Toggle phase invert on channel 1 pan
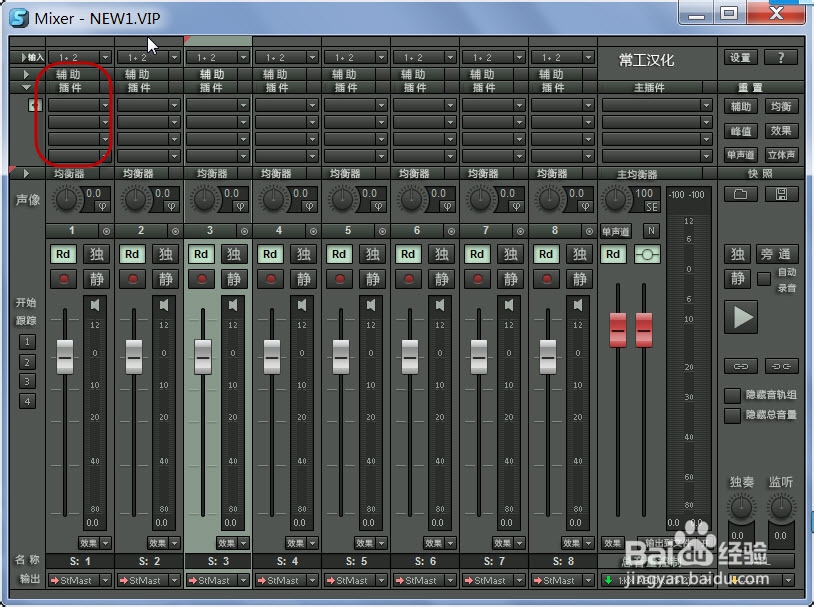 pos(103,206)
